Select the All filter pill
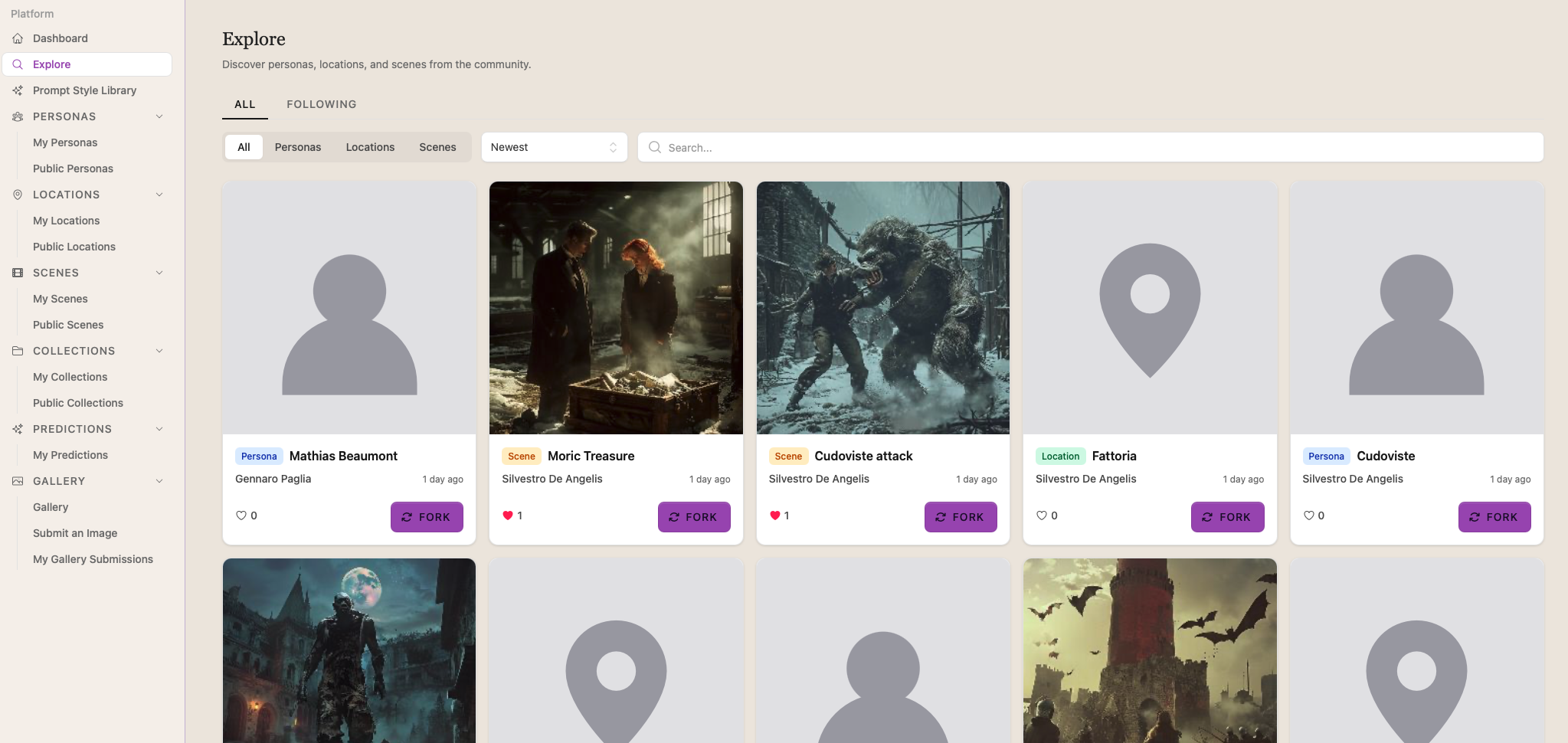 pyautogui.click(x=244, y=147)
